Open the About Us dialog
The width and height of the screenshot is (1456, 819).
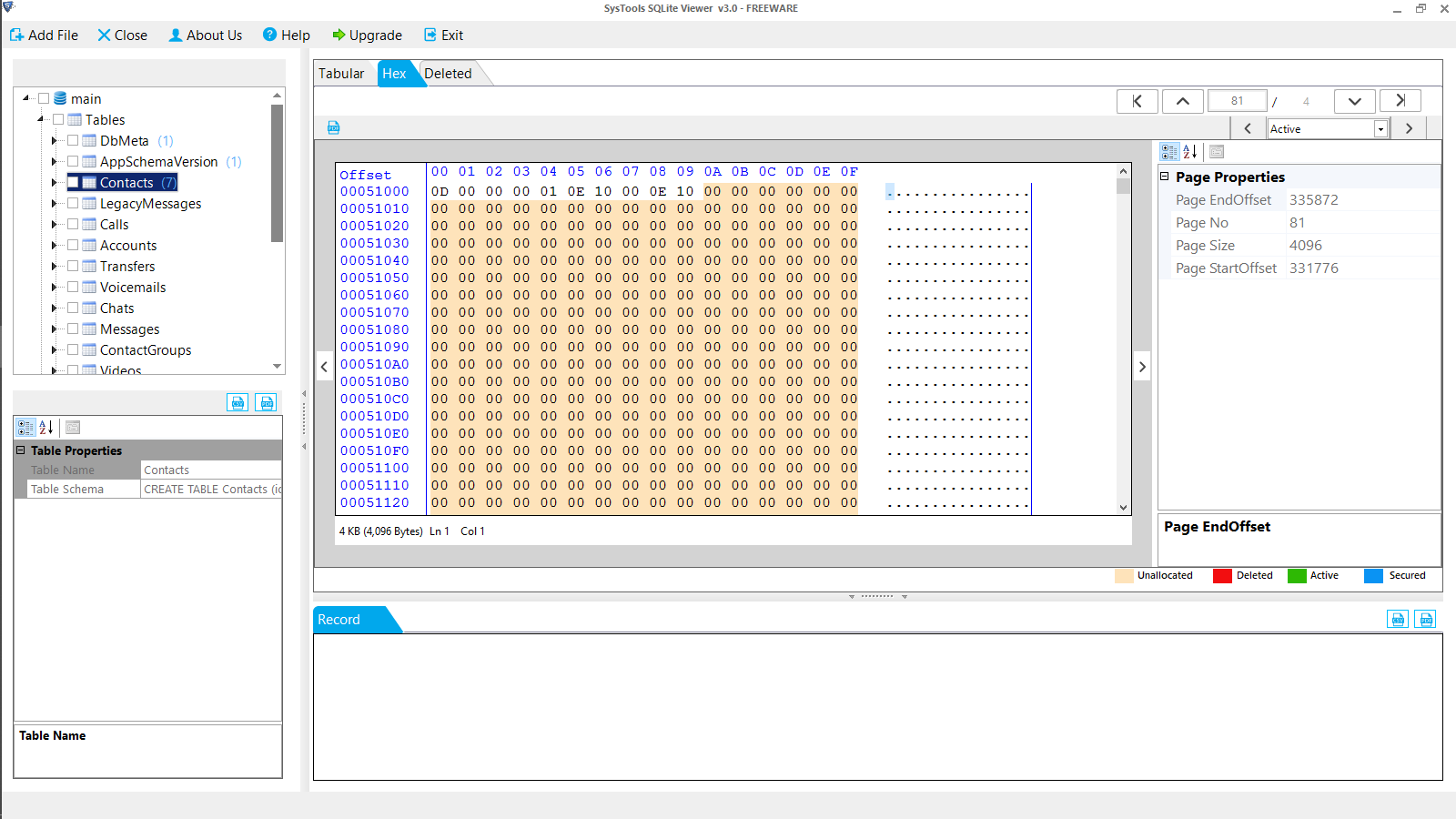tap(206, 35)
